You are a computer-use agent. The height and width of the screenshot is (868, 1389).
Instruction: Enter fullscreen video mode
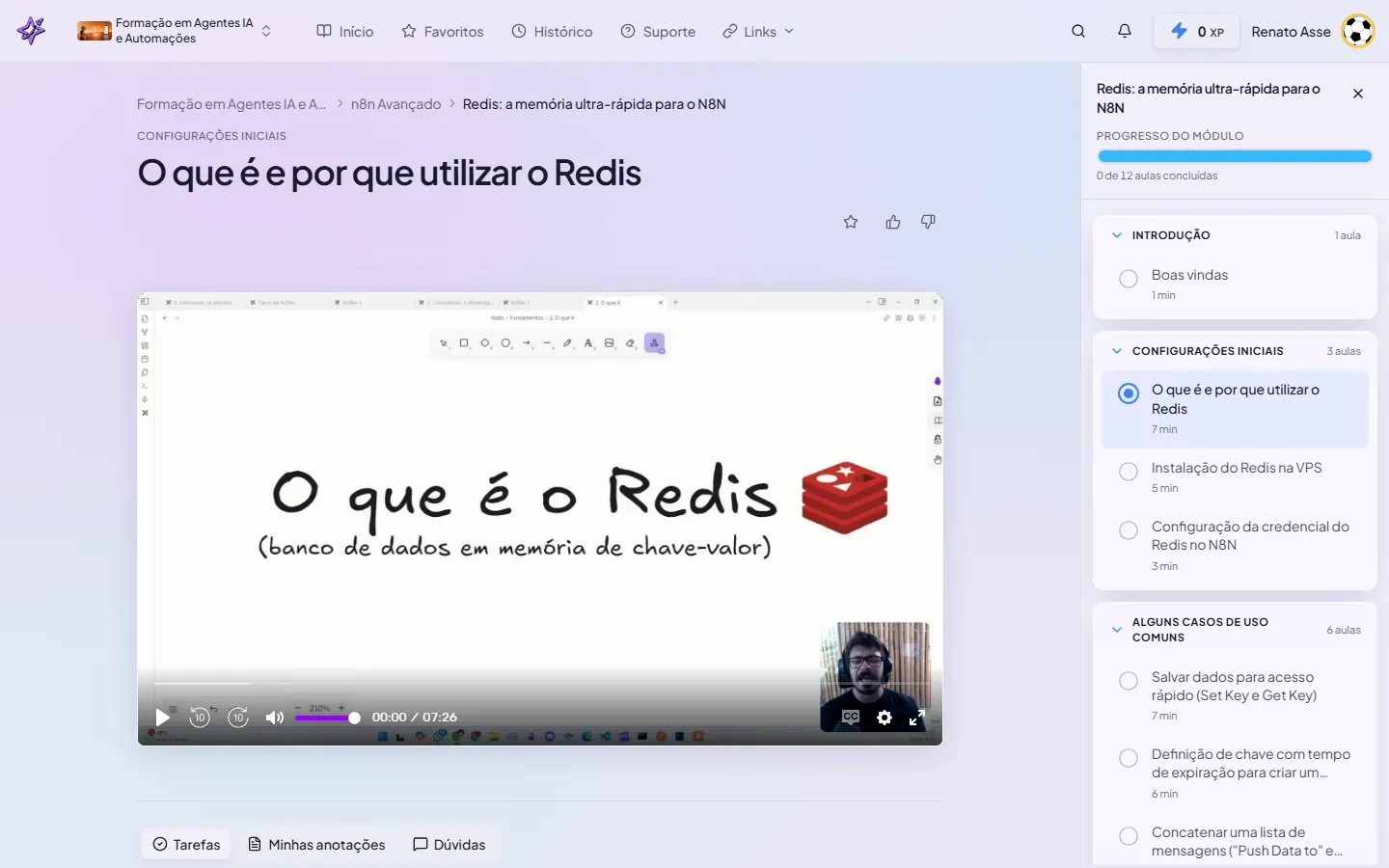tap(917, 718)
